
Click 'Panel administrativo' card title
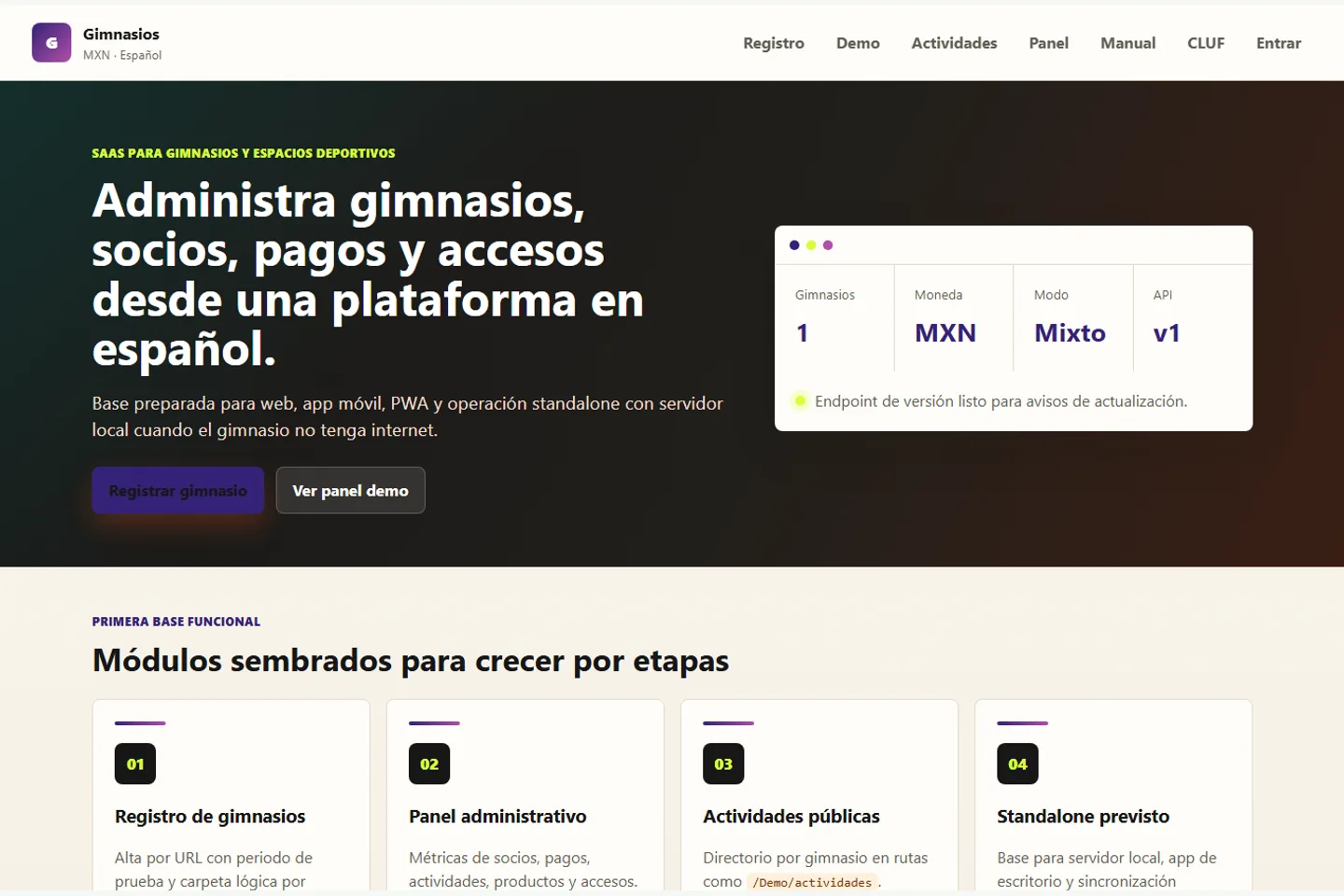click(497, 817)
